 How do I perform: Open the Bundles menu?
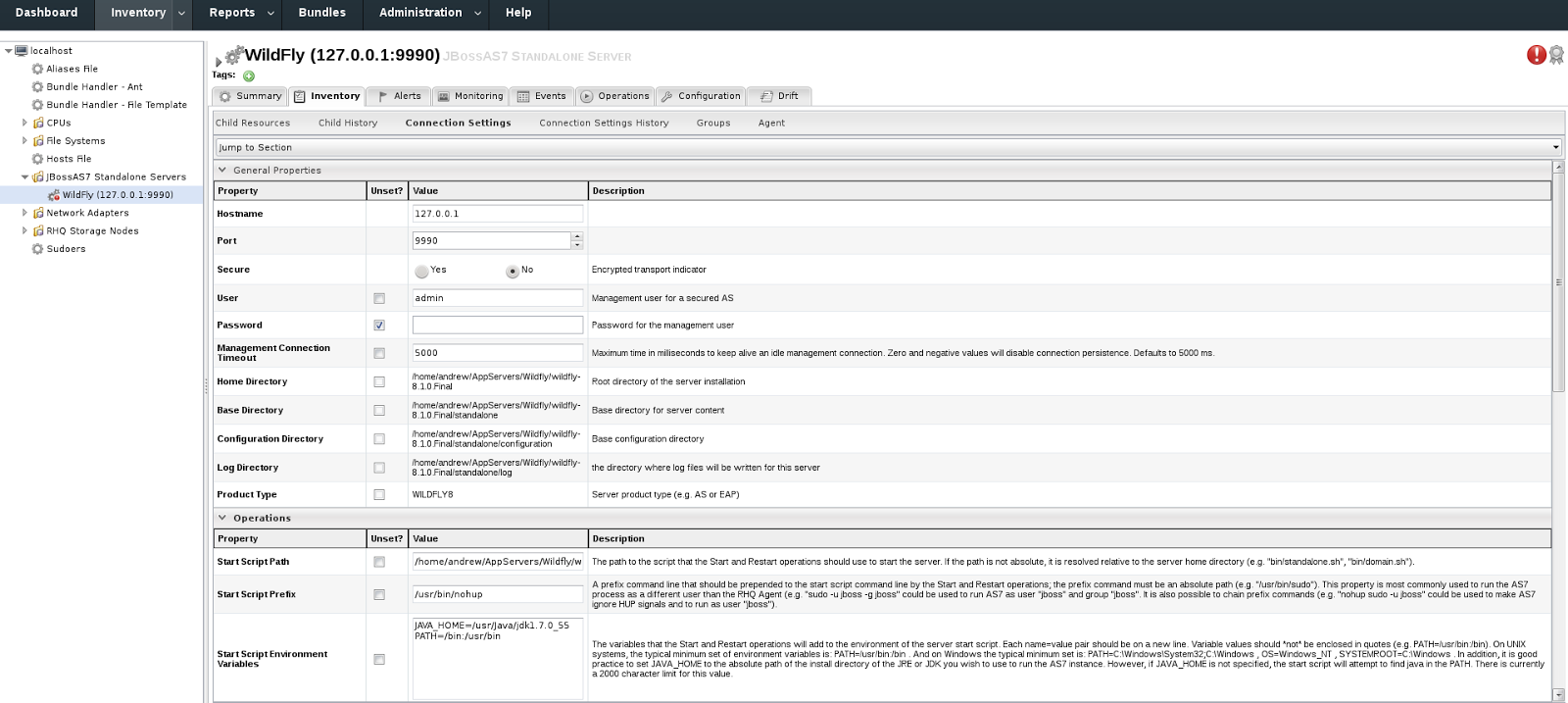click(x=321, y=13)
